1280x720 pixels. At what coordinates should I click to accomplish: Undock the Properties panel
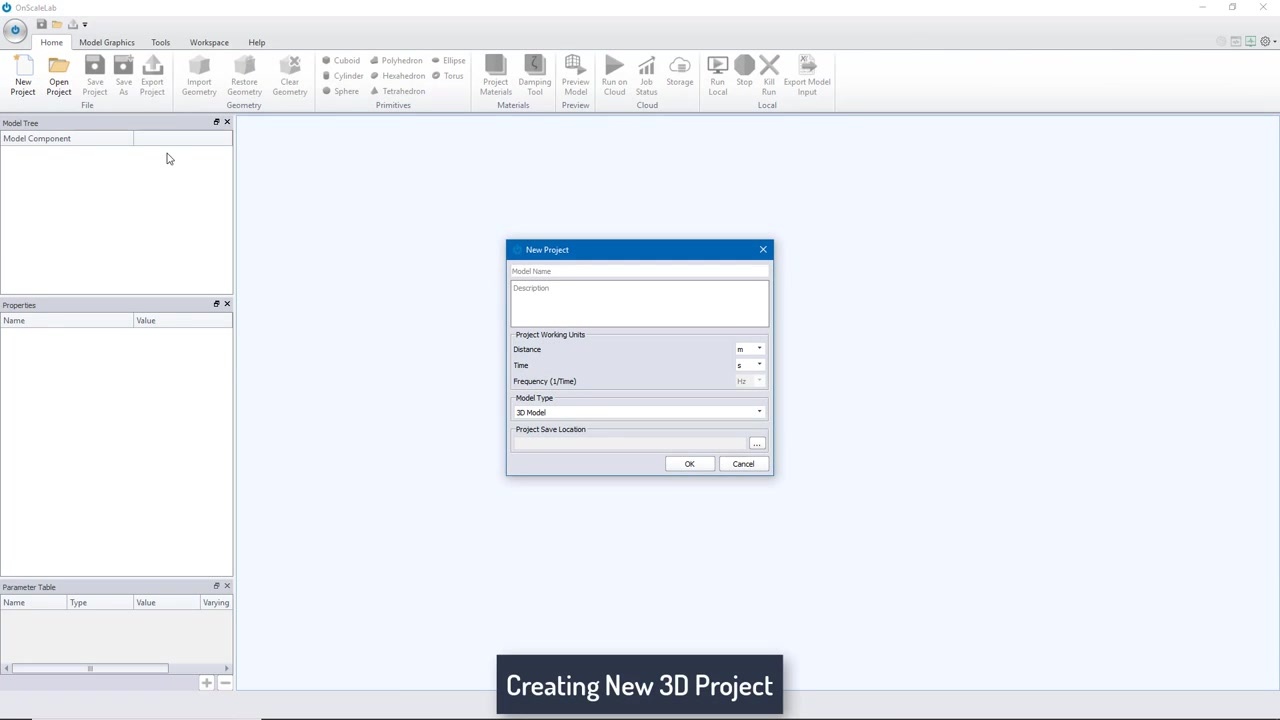216,304
